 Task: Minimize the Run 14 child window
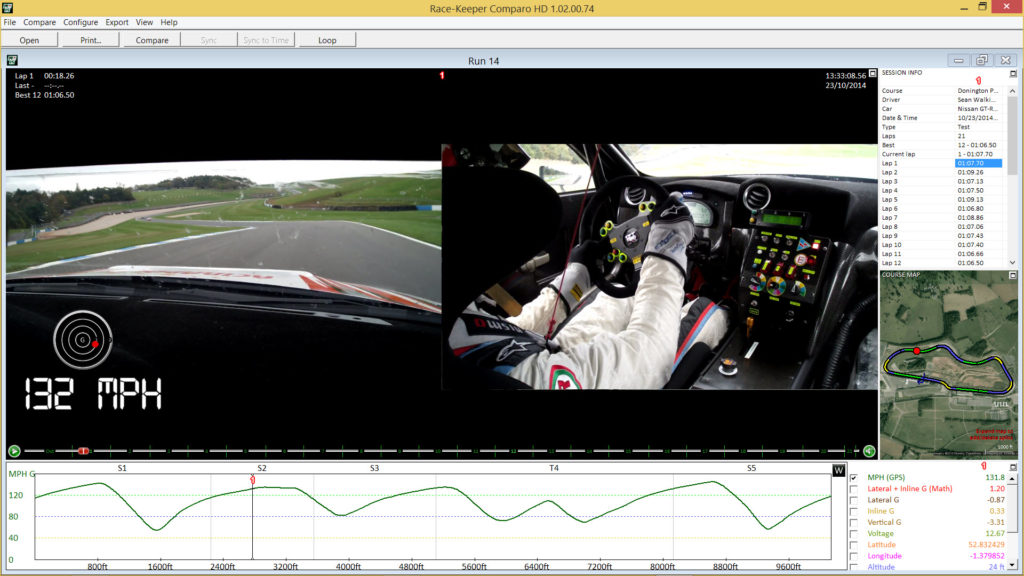tap(959, 60)
